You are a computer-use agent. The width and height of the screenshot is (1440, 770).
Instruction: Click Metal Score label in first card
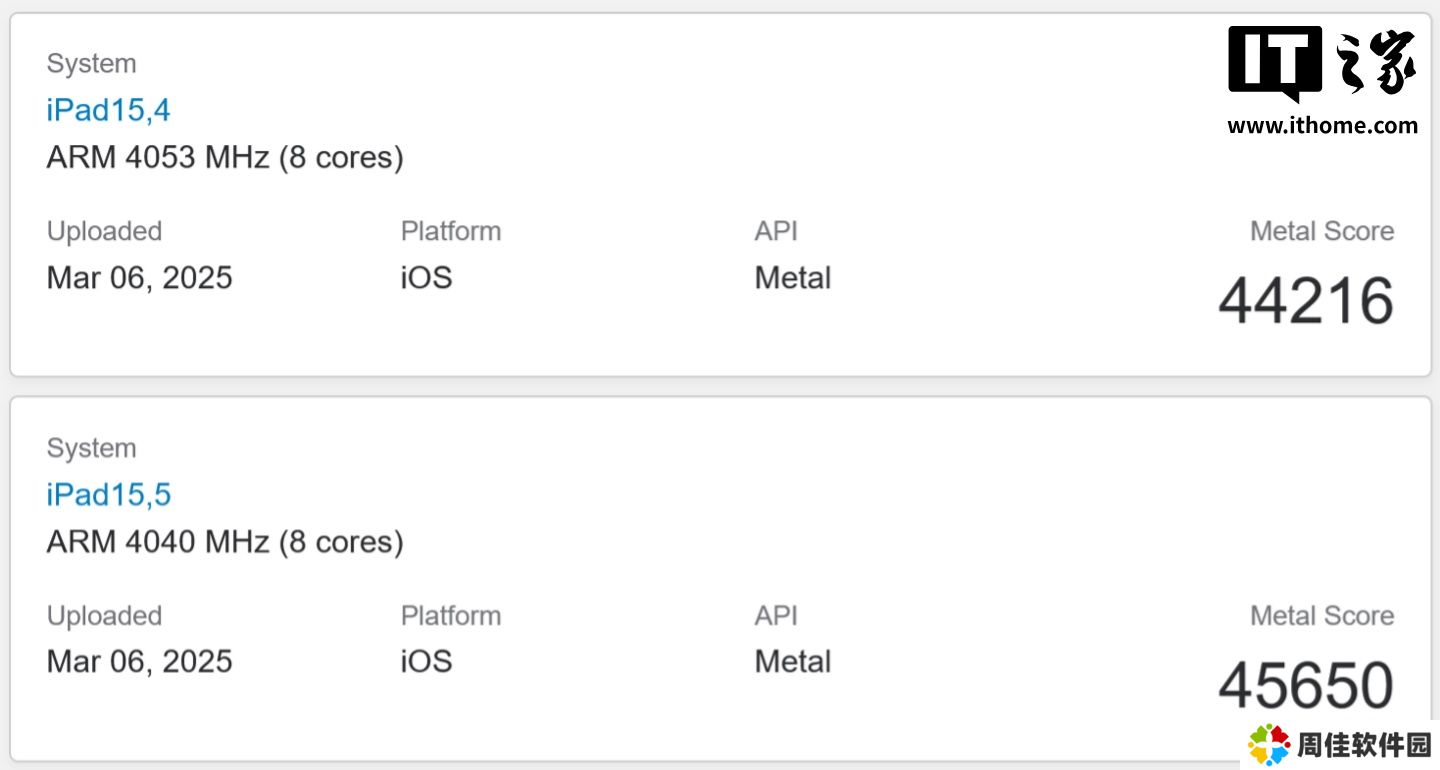(x=1322, y=231)
